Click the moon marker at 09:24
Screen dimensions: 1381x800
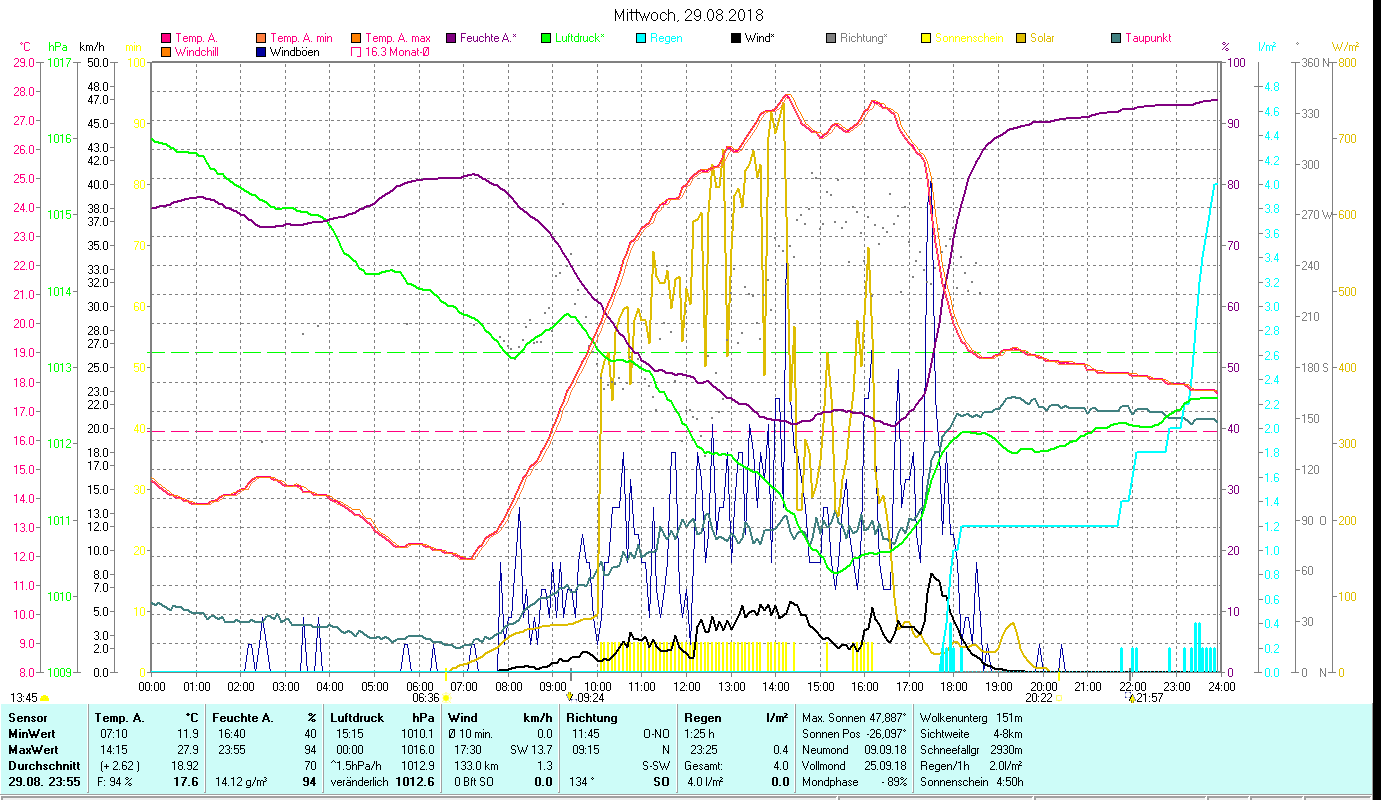[x=570, y=697]
